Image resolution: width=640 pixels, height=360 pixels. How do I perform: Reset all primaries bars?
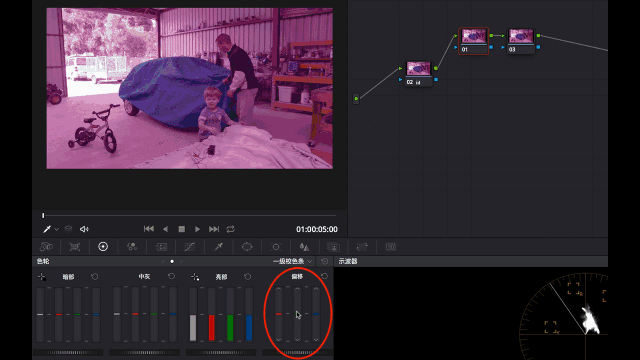click(324, 261)
